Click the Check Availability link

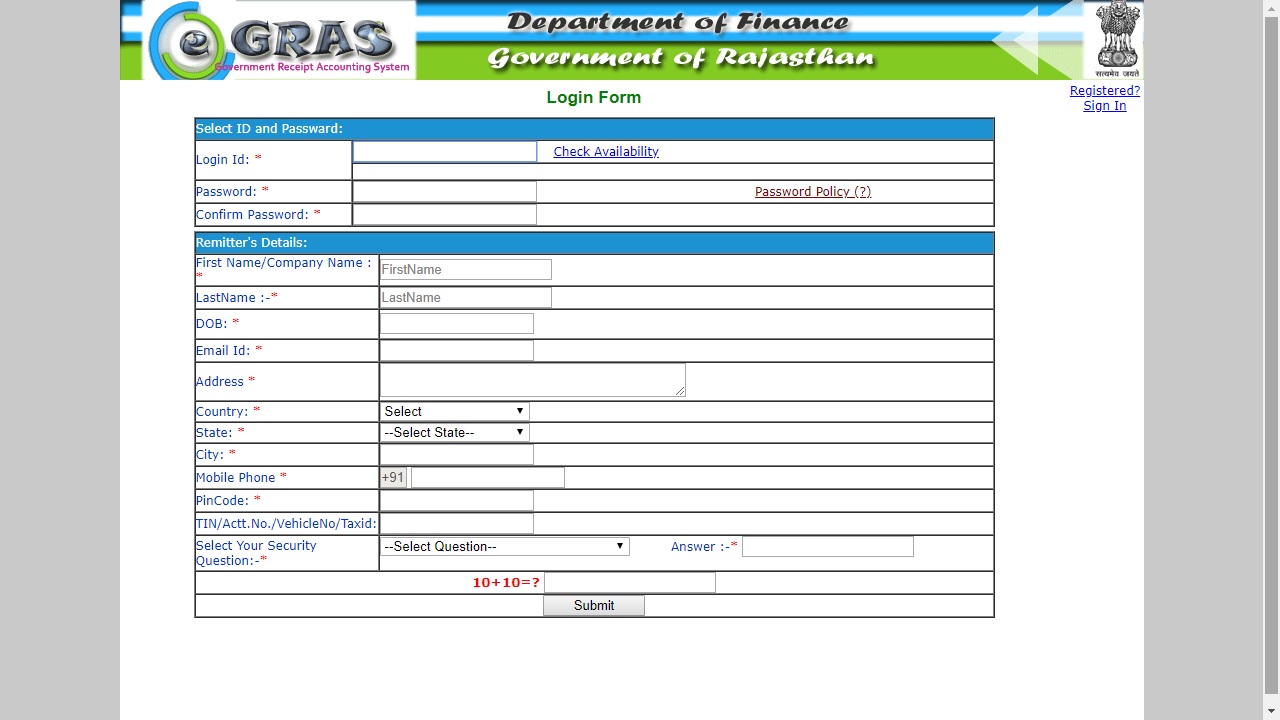click(604, 151)
